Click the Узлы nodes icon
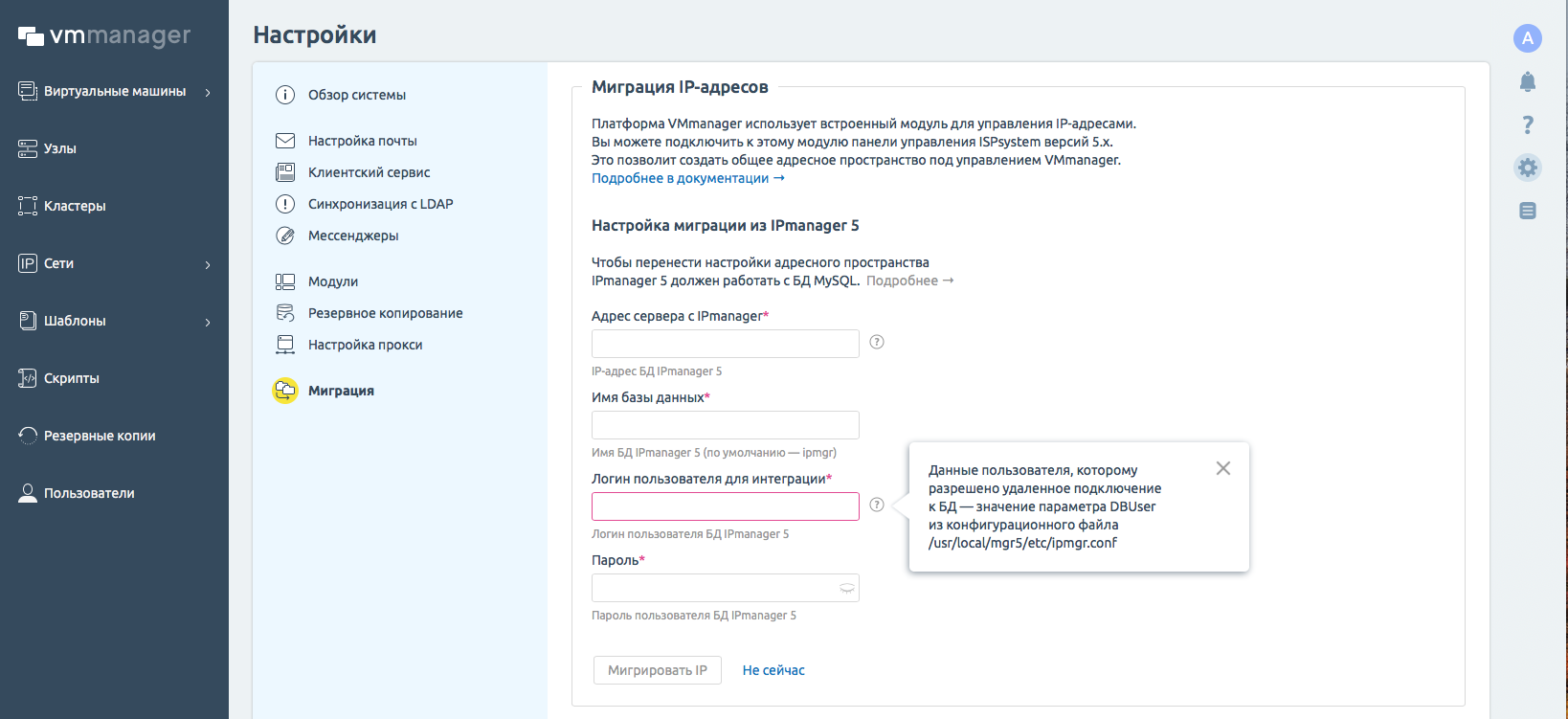The height and width of the screenshot is (719, 1568). 28,148
